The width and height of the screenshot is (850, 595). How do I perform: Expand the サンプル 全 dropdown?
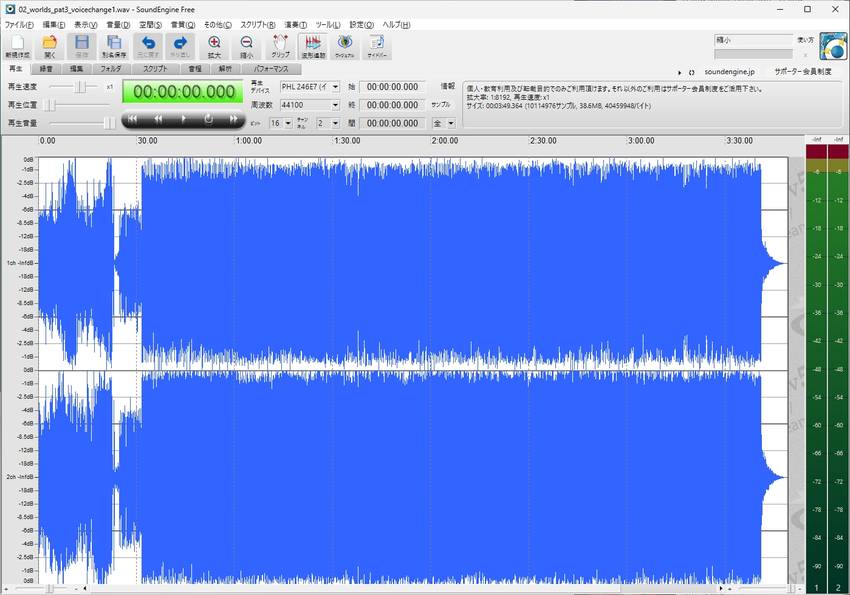click(450, 124)
